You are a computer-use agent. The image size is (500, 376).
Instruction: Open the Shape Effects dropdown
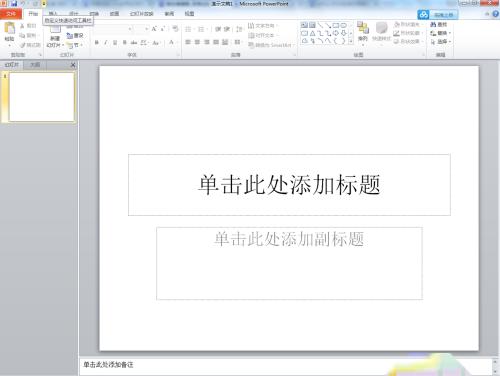tap(408, 41)
